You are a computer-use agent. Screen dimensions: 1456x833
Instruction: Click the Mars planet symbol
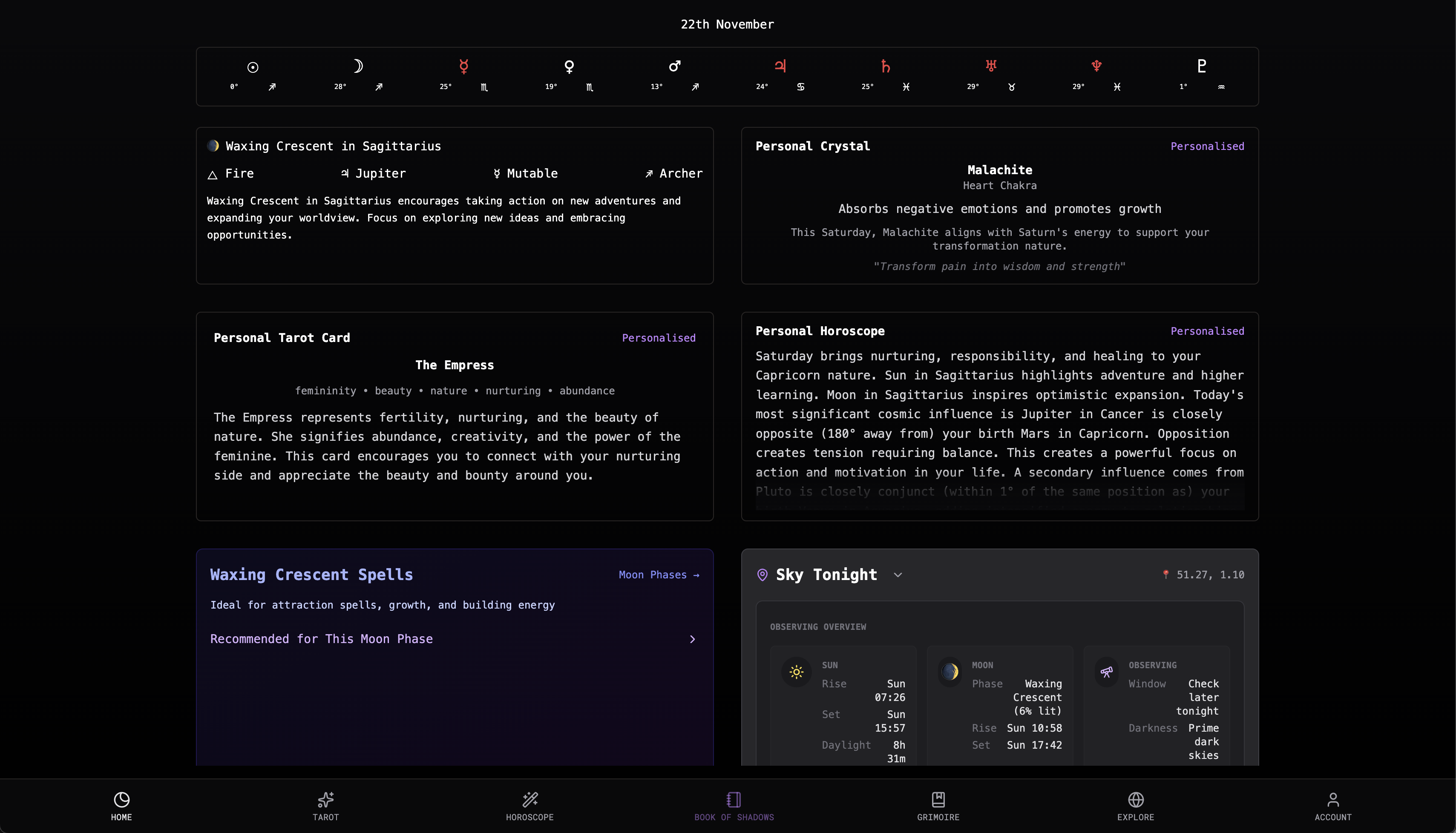[x=674, y=66]
